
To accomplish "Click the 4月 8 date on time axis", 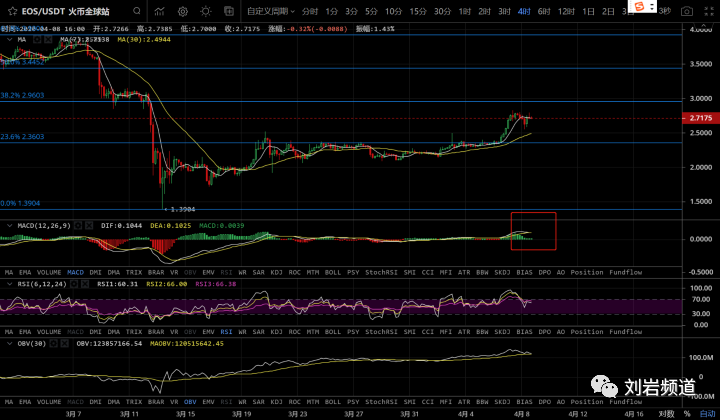I will point(522,414).
